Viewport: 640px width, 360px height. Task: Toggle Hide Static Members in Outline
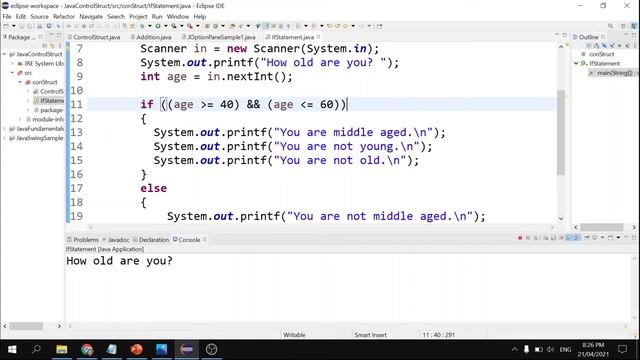click(612, 45)
